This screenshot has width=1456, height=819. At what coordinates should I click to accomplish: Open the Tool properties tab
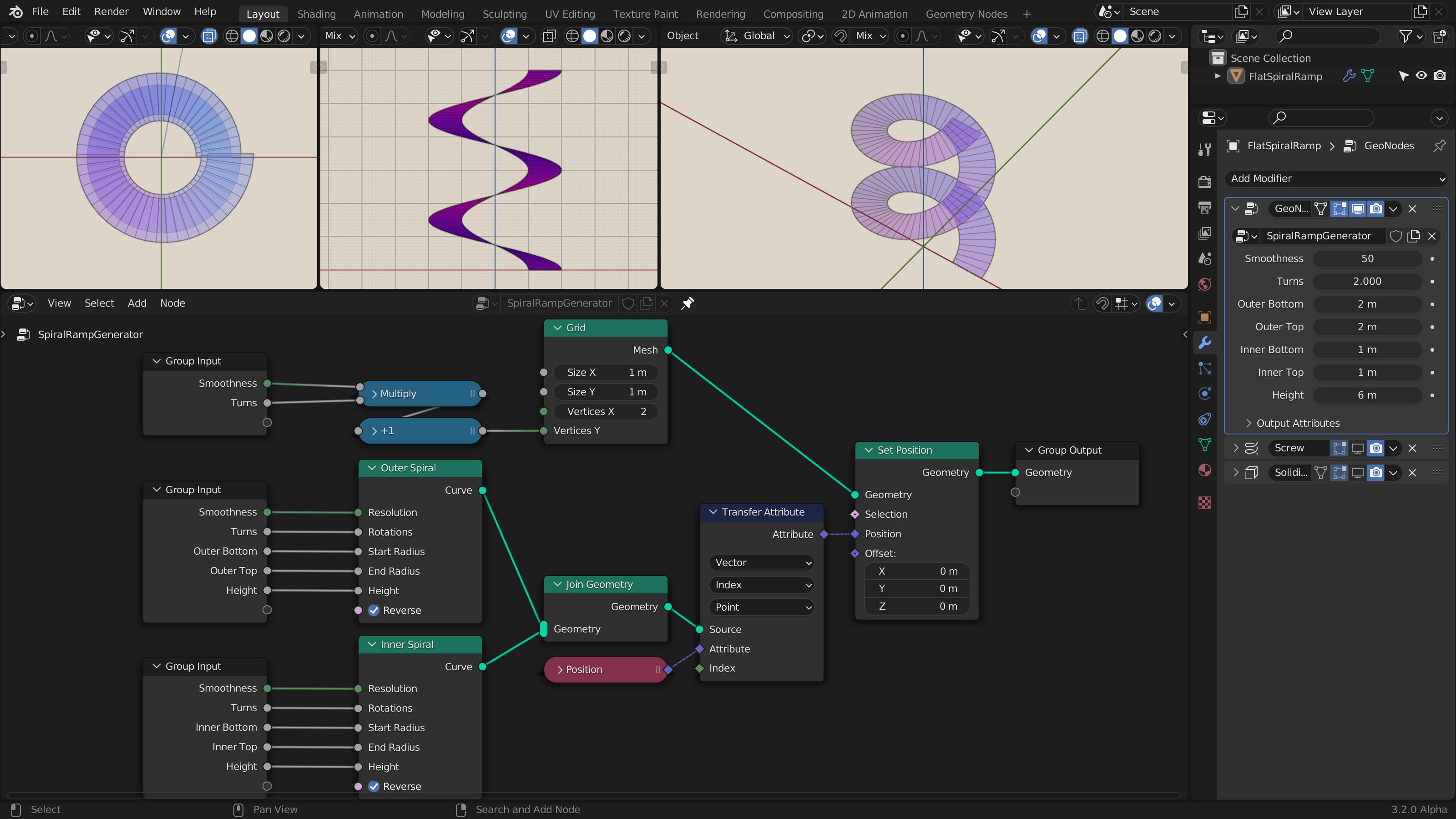pyautogui.click(x=1204, y=150)
